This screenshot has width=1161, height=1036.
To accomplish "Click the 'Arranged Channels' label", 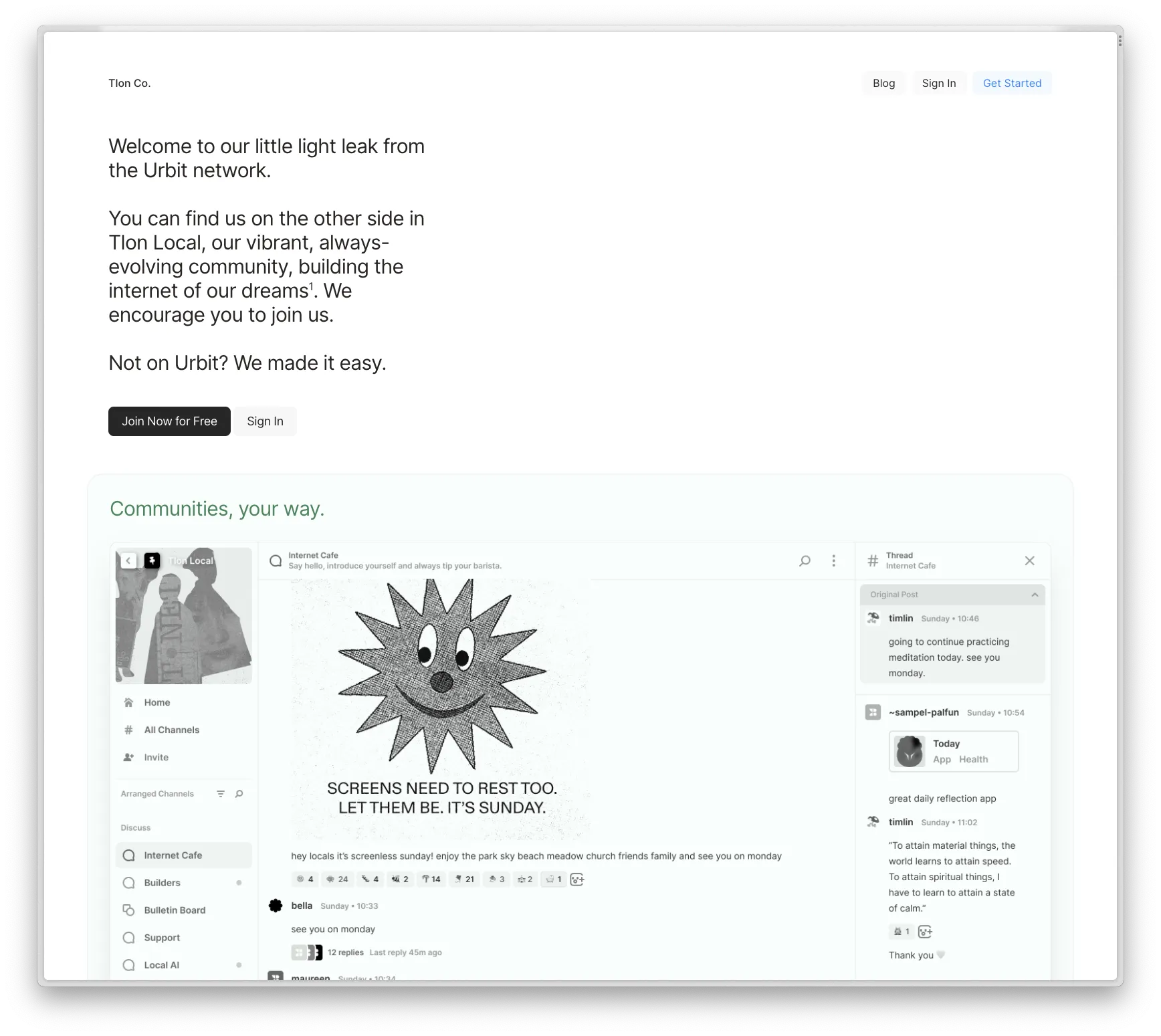I will 157,794.
